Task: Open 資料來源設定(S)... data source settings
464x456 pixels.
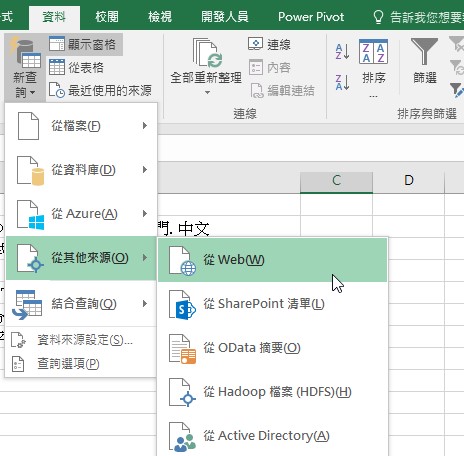Action: pos(81,340)
